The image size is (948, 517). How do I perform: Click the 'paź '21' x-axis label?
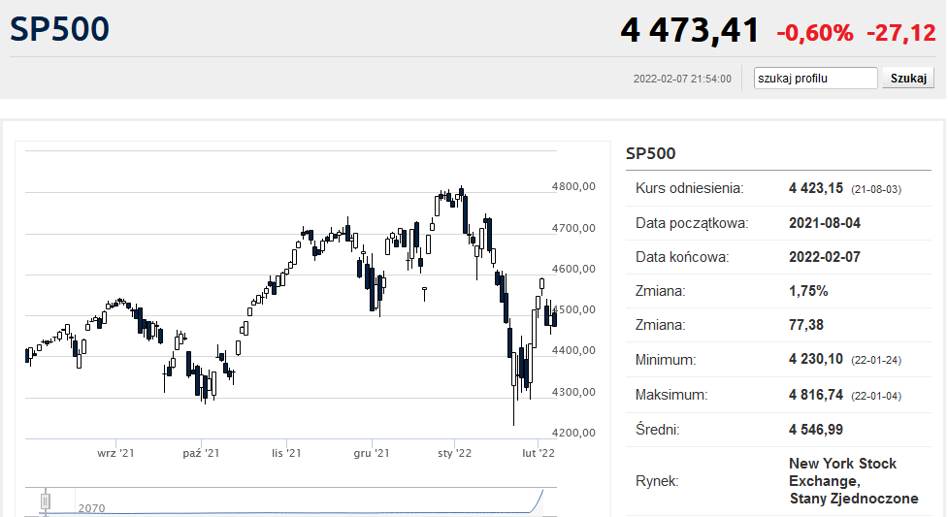(201, 453)
